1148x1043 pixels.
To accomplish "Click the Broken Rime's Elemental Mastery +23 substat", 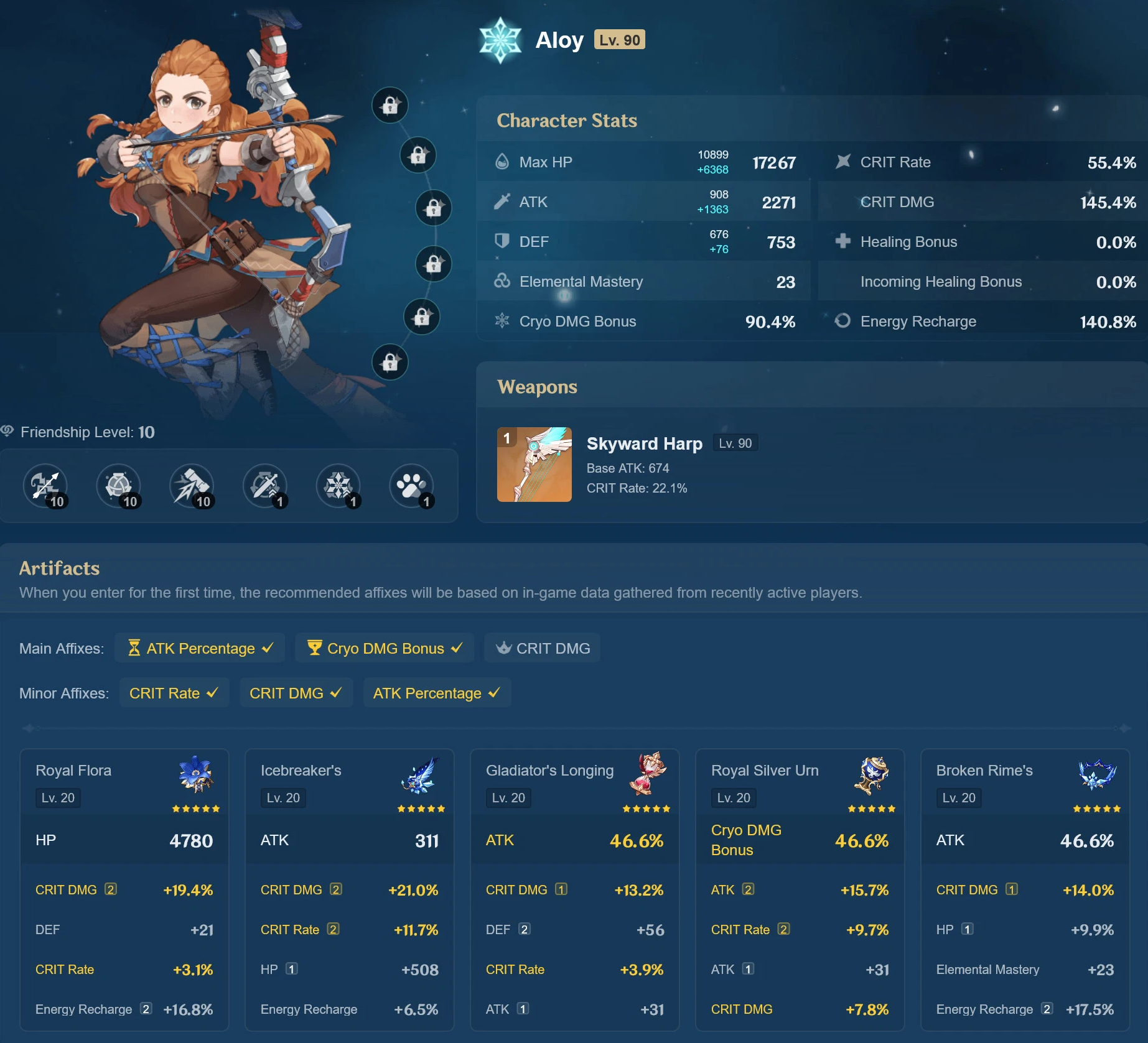I will (1025, 970).
